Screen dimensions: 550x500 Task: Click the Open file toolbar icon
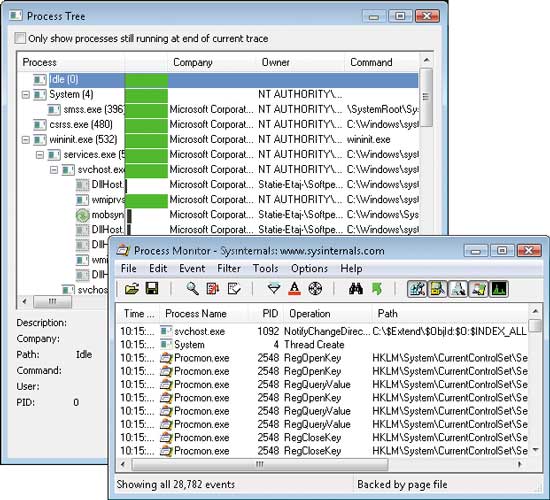pyautogui.click(x=132, y=289)
